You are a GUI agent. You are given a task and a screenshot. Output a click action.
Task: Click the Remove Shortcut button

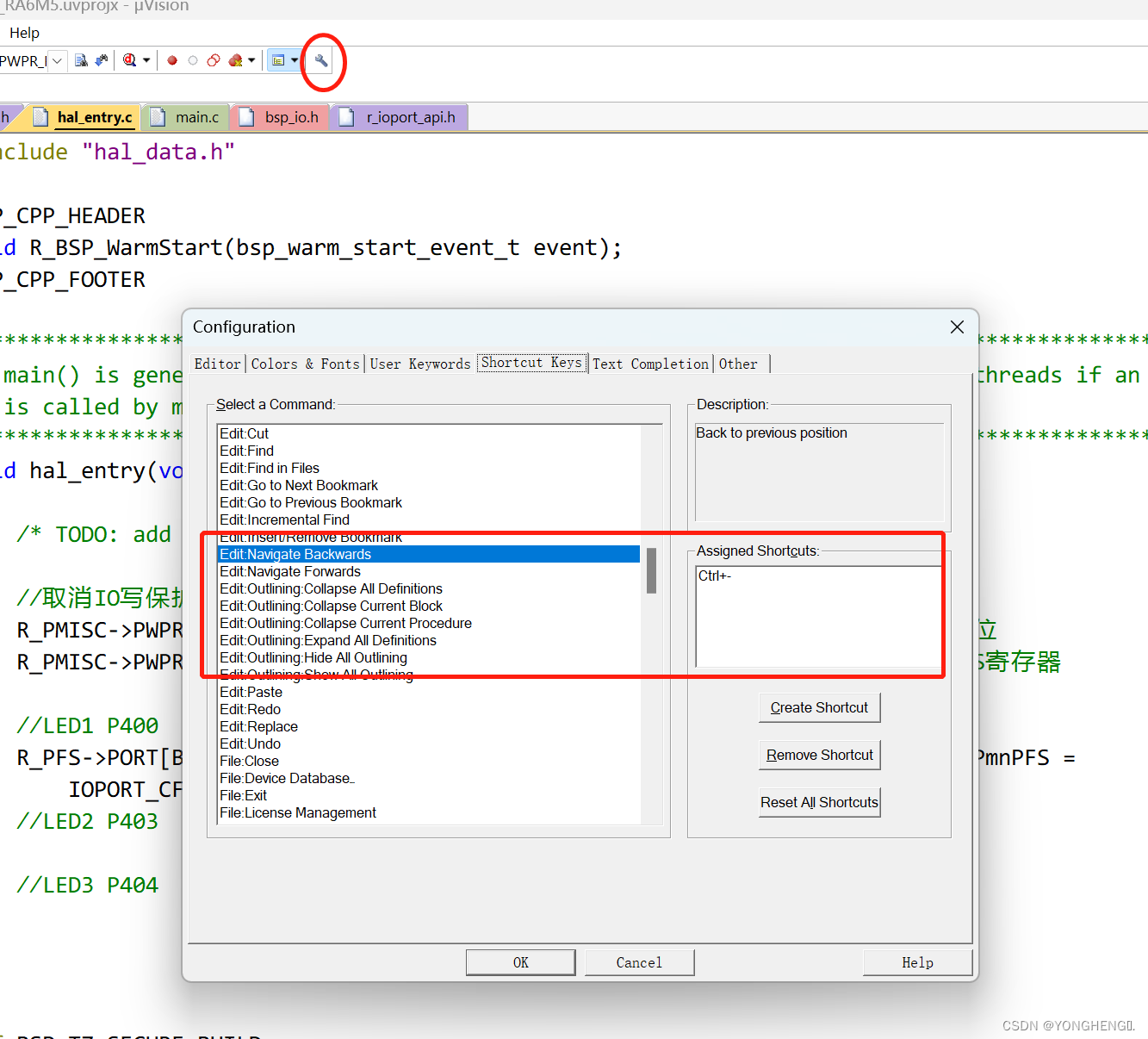[819, 755]
